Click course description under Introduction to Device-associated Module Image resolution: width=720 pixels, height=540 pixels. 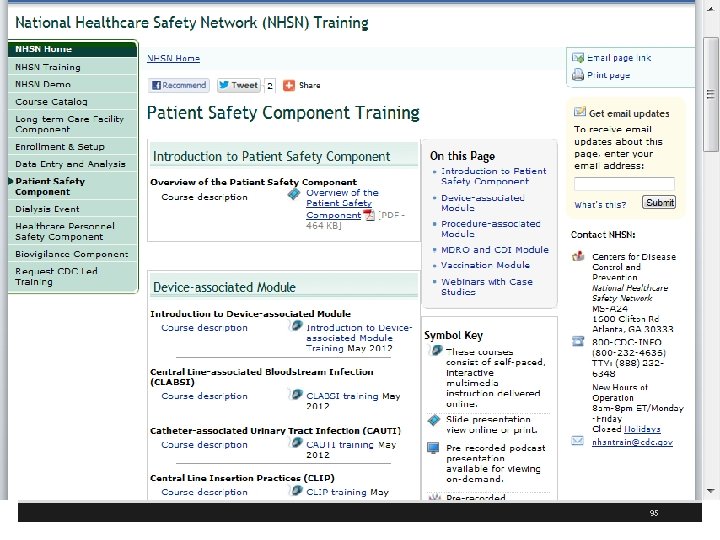[x=204, y=328]
